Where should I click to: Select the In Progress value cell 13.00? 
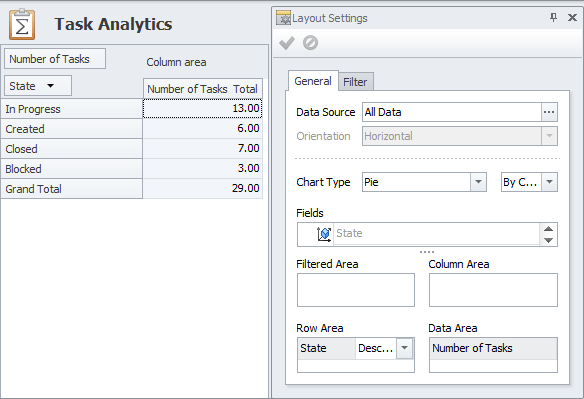(x=203, y=108)
